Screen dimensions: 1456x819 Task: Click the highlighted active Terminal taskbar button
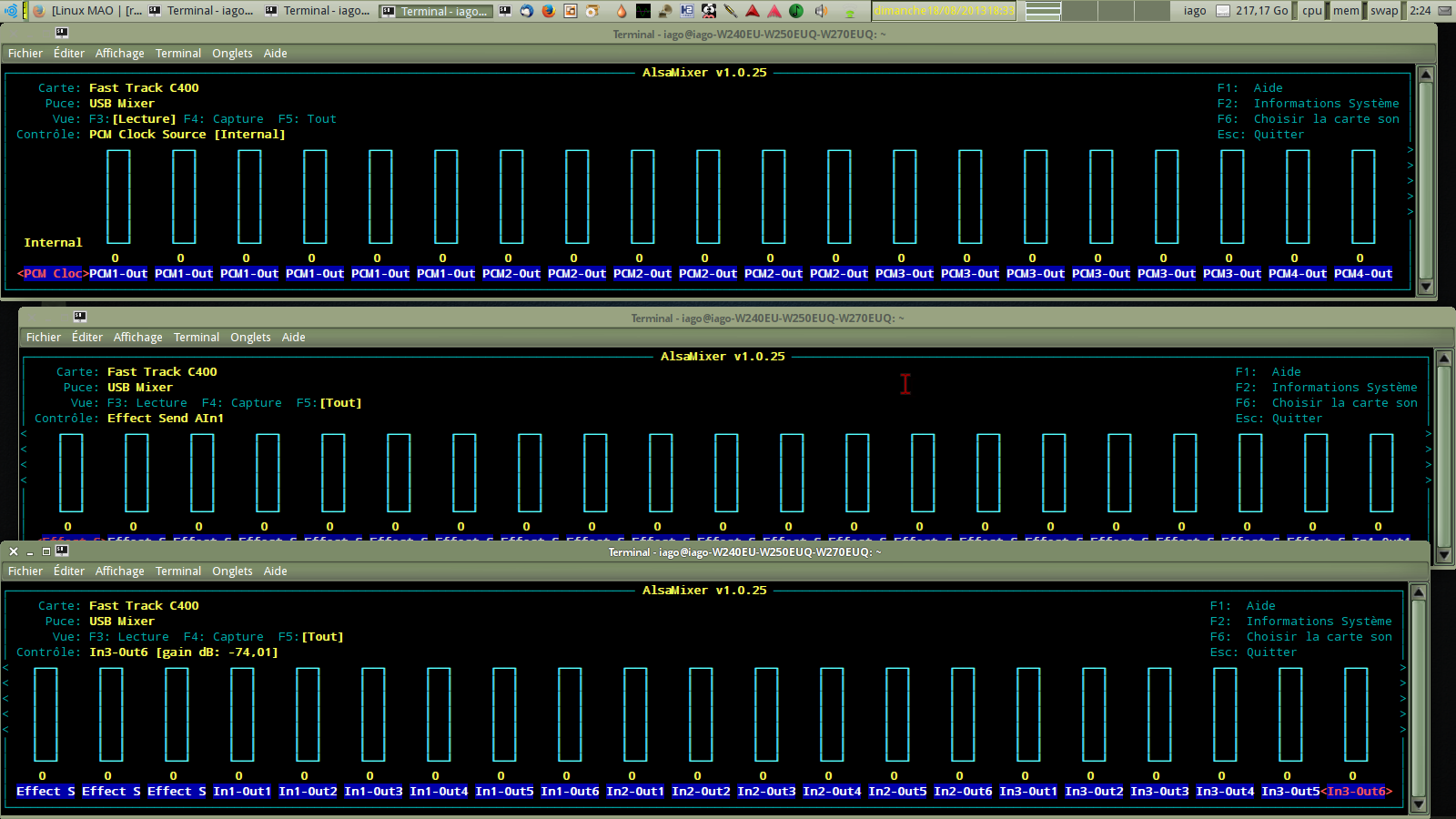point(435,11)
